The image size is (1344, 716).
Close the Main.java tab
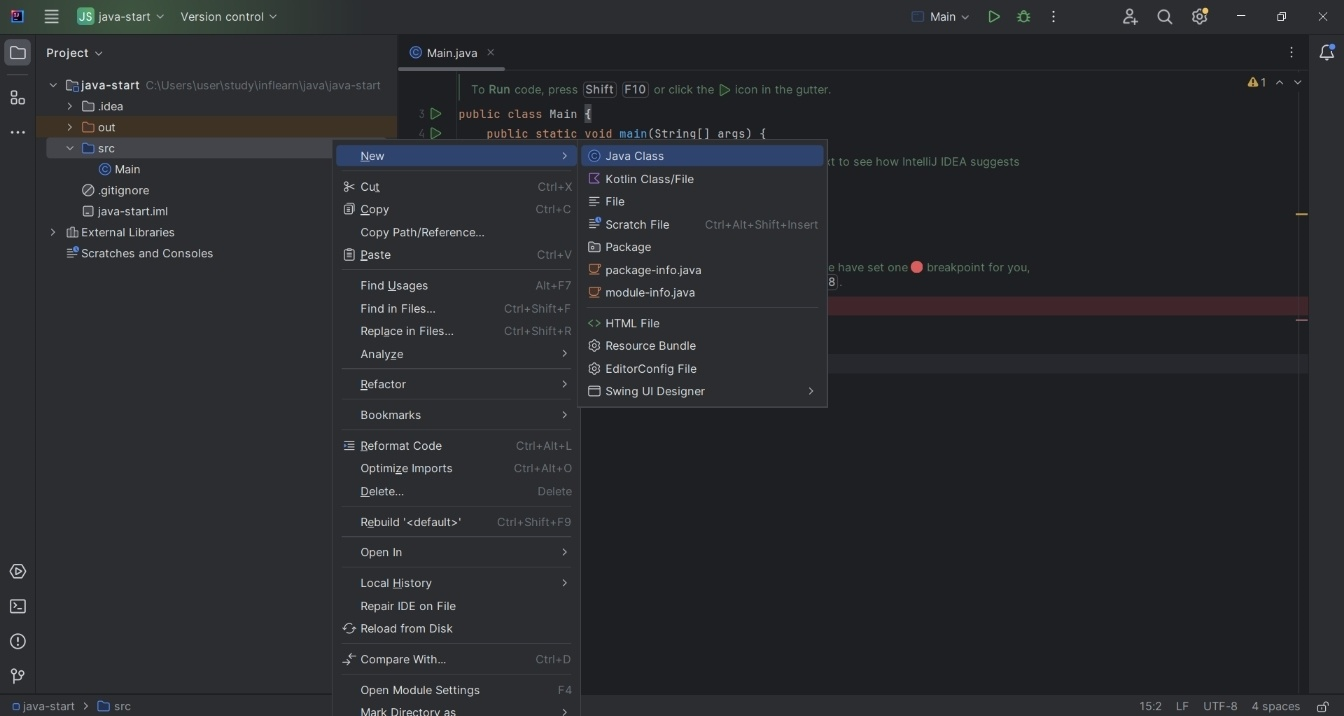pyautogui.click(x=490, y=53)
